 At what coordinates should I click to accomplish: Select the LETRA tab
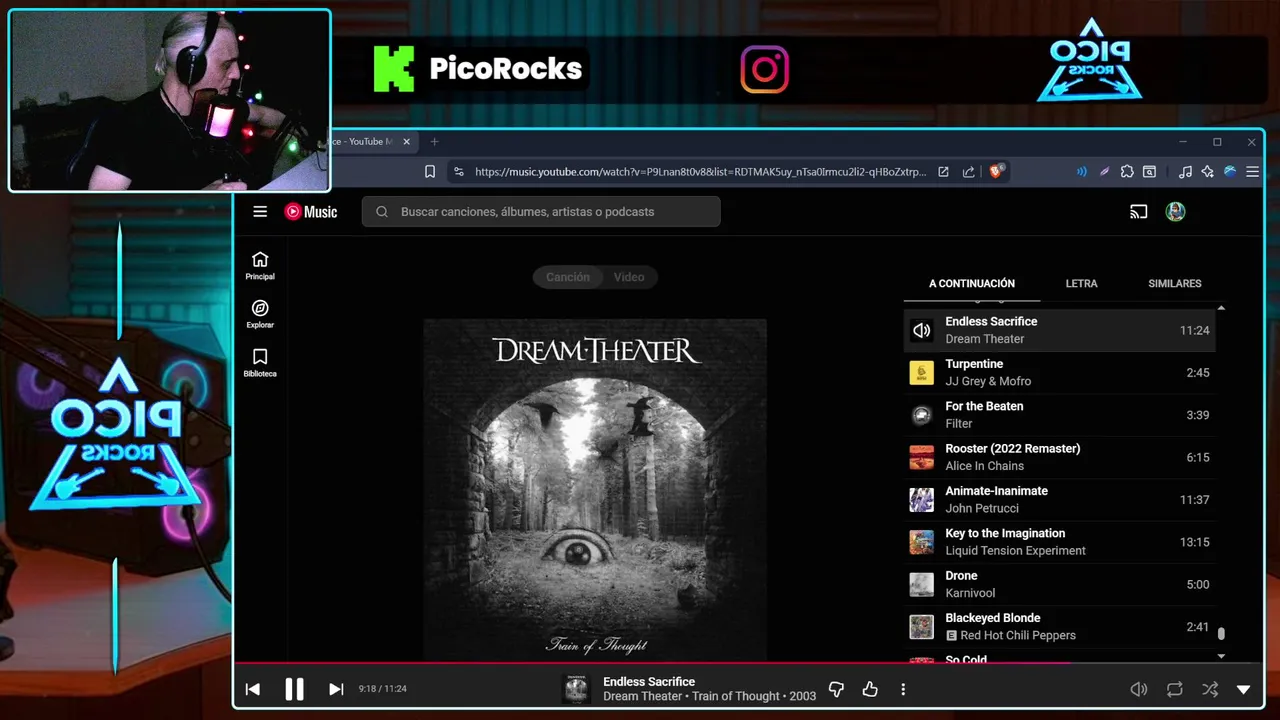click(1081, 283)
